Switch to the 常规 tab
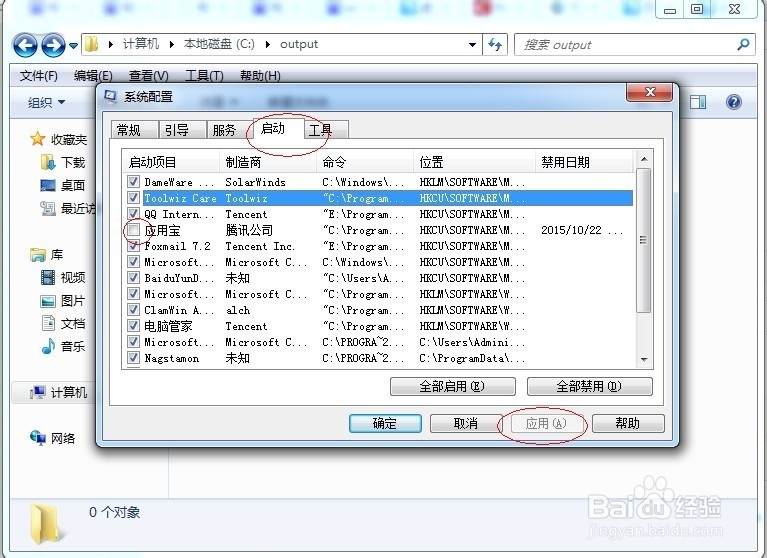This screenshot has width=767, height=558. click(x=134, y=130)
